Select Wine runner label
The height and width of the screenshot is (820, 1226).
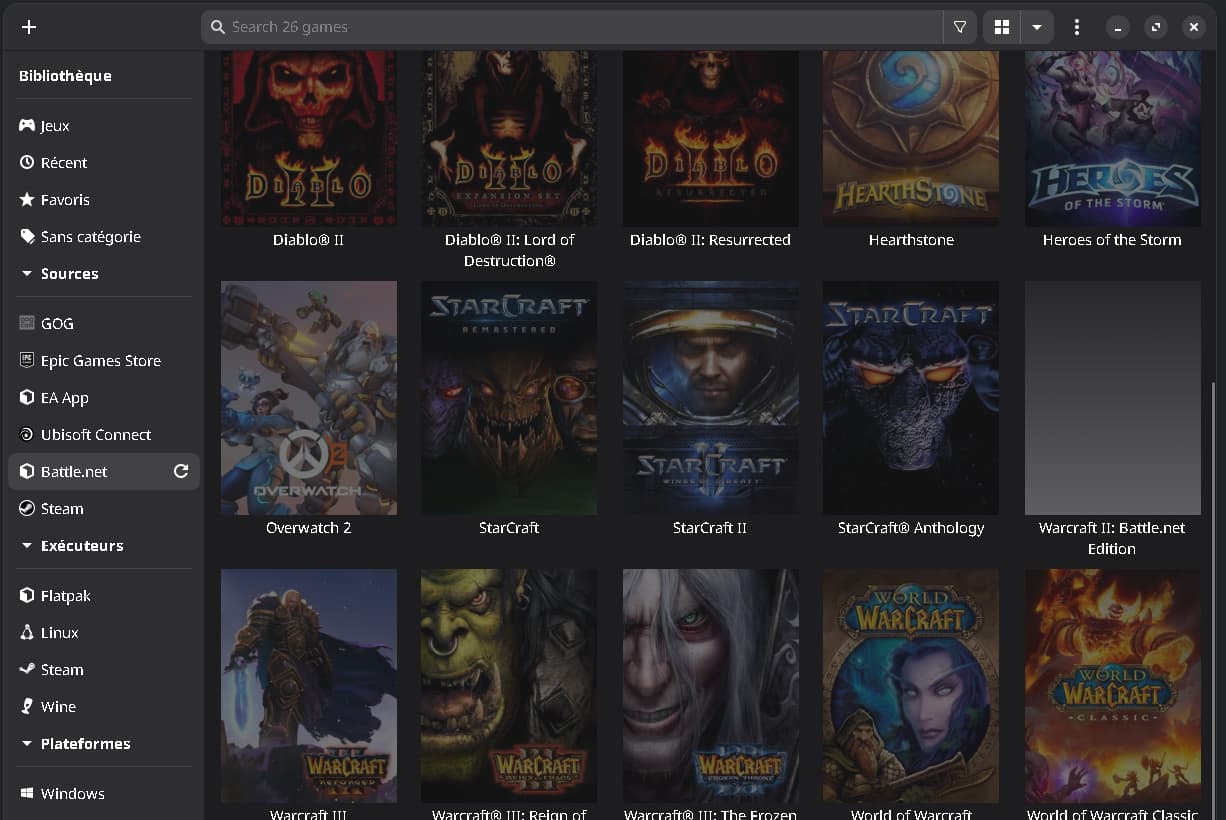point(58,707)
